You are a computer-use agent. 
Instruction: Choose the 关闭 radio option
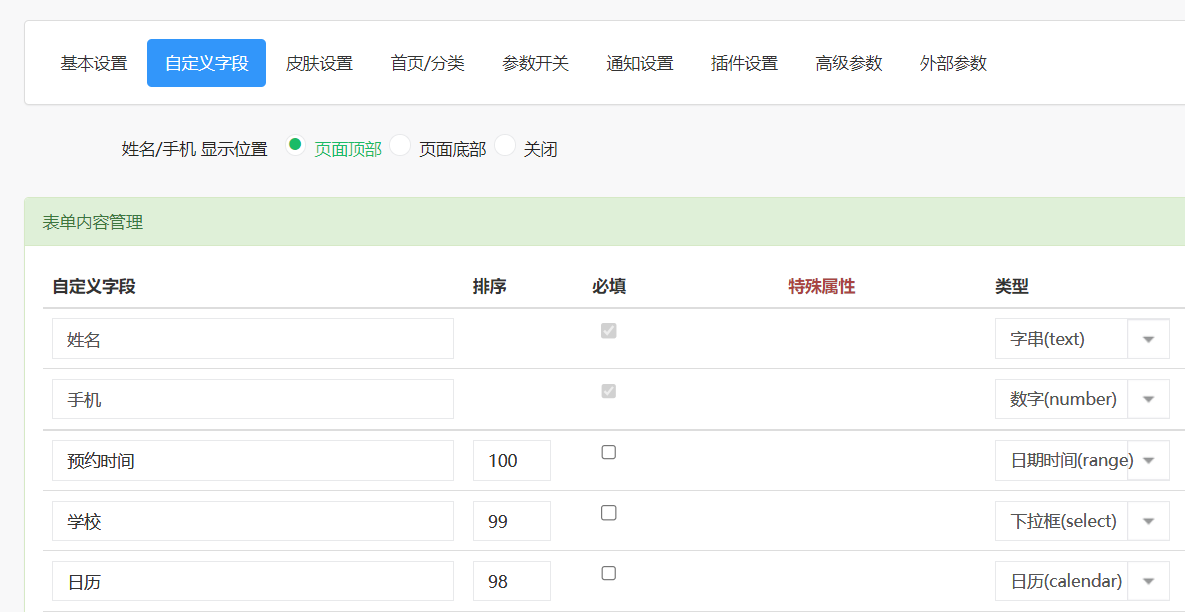(x=506, y=145)
